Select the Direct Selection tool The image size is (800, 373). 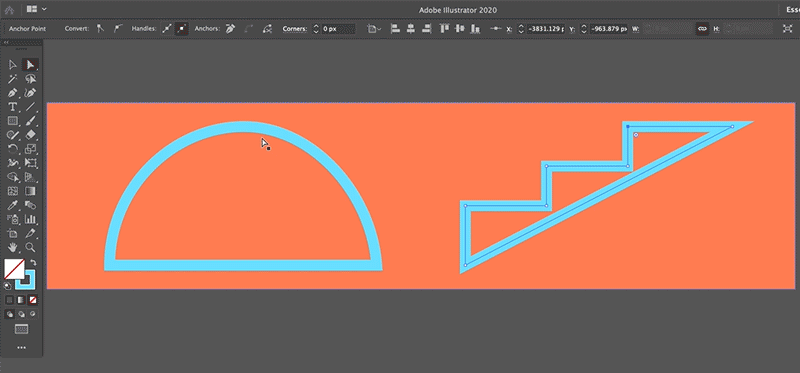(x=30, y=65)
